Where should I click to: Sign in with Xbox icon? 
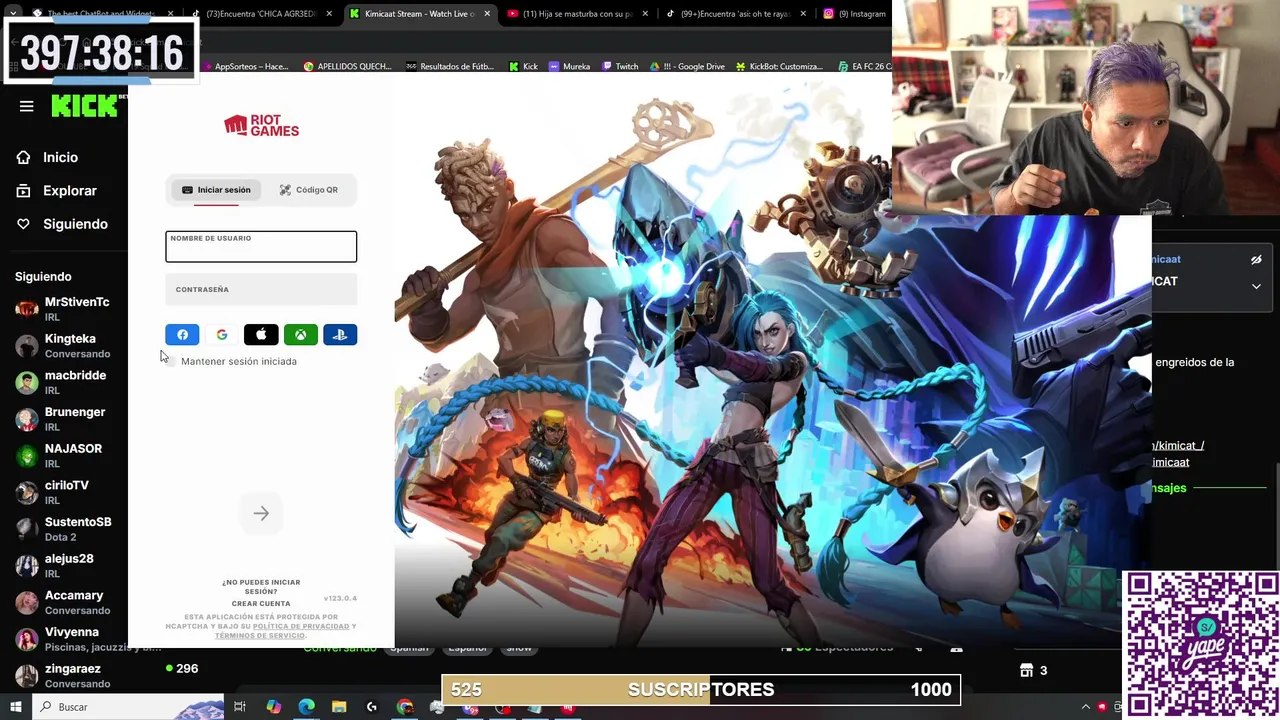click(300, 335)
